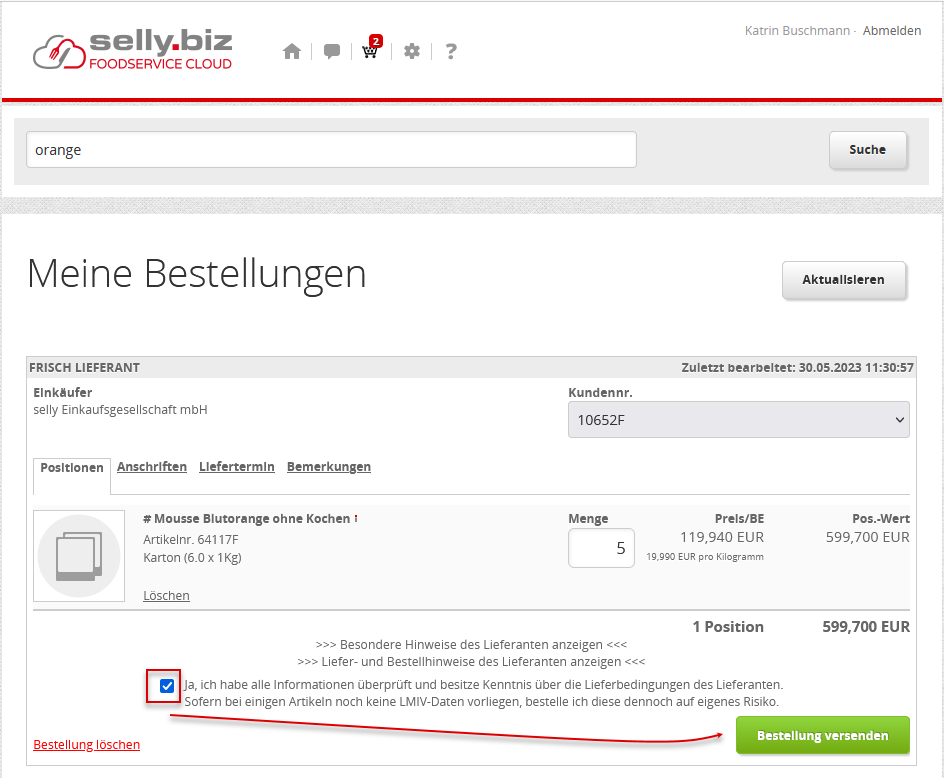Click Löschen for Mousse Blutorange

[166, 596]
